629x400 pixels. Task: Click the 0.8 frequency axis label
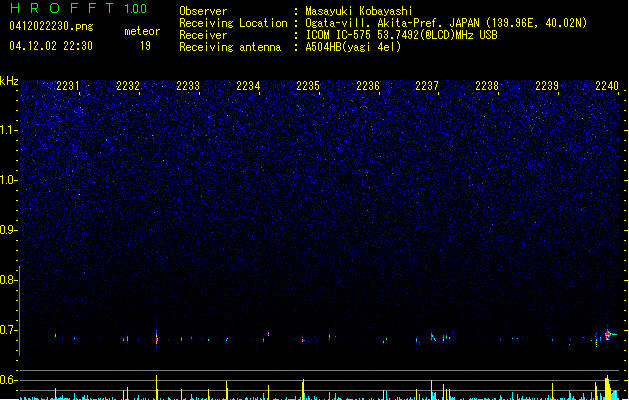(8, 280)
